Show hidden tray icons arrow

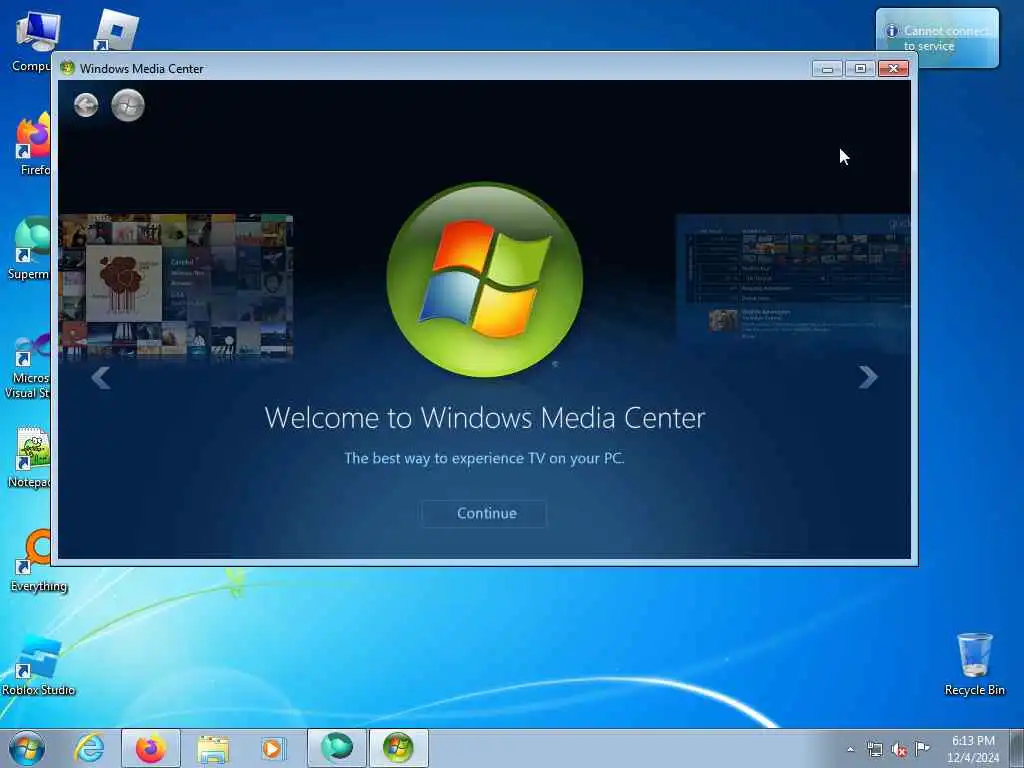[x=850, y=749]
